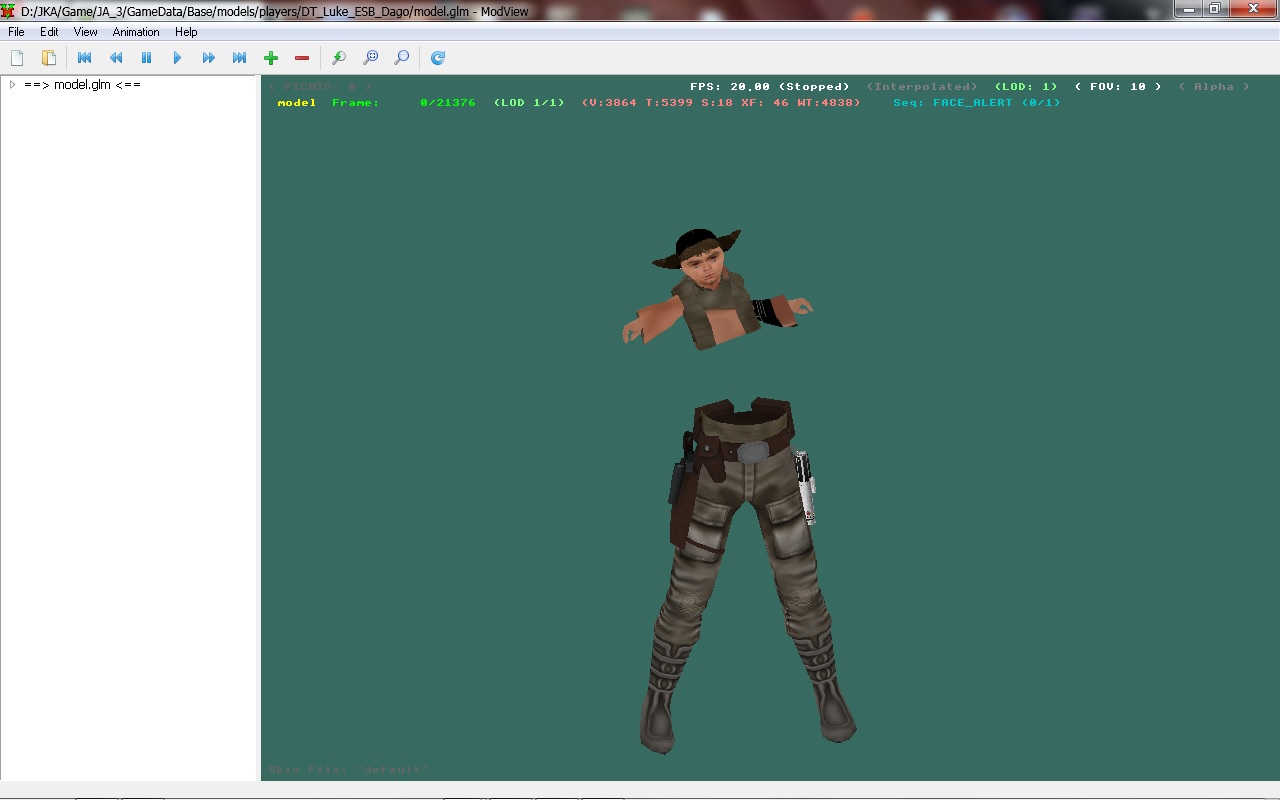
Task: Click the new document icon
Action: pyautogui.click(x=17, y=58)
